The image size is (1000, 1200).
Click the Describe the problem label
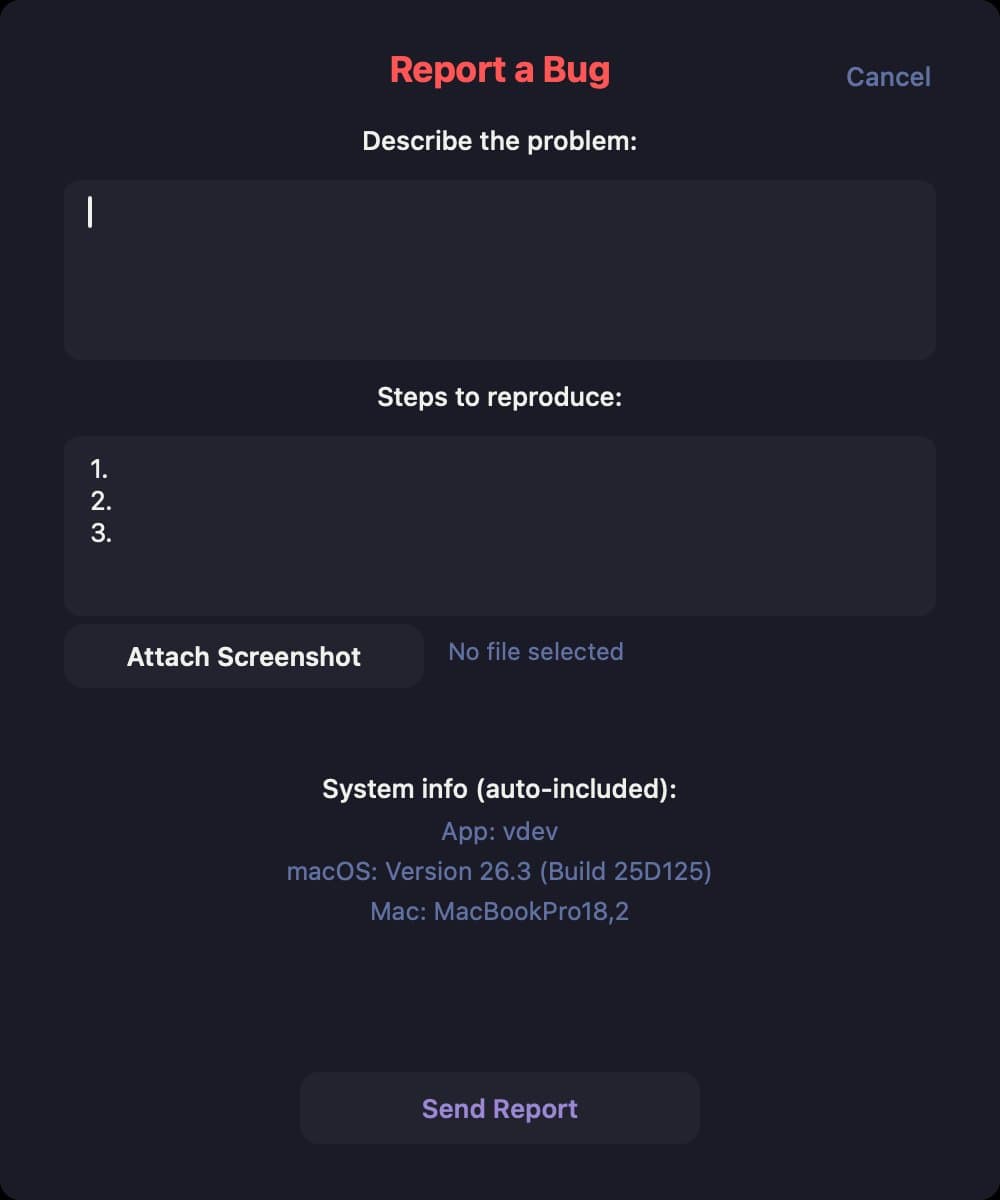(500, 141)
